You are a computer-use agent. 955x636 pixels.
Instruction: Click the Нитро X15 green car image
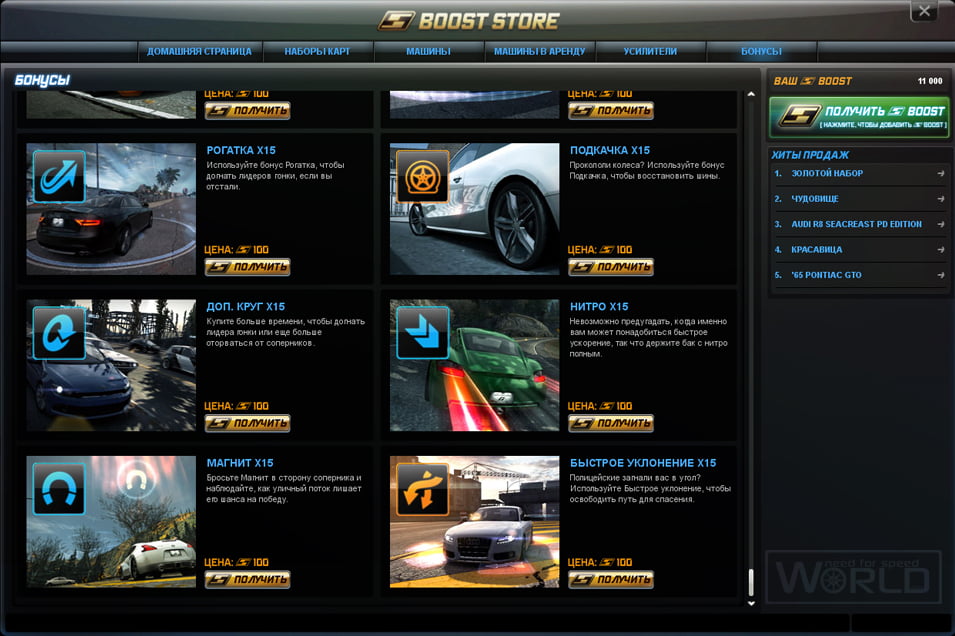click(x=474, y=366)
